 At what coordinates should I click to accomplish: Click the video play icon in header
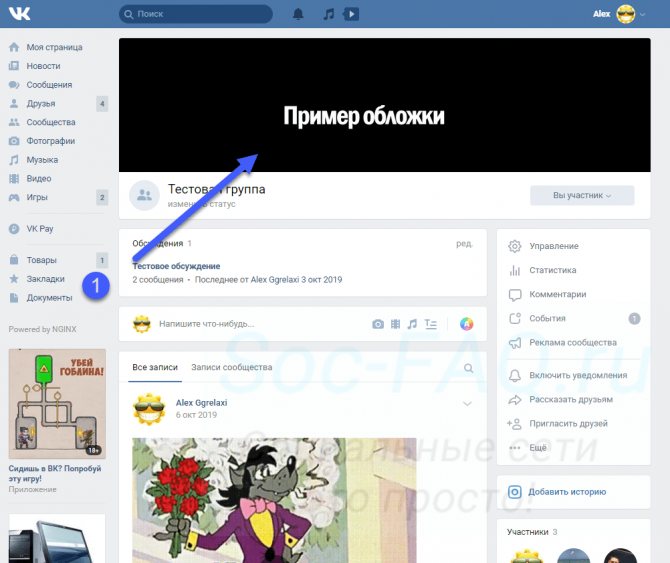(x=350, y=14)
